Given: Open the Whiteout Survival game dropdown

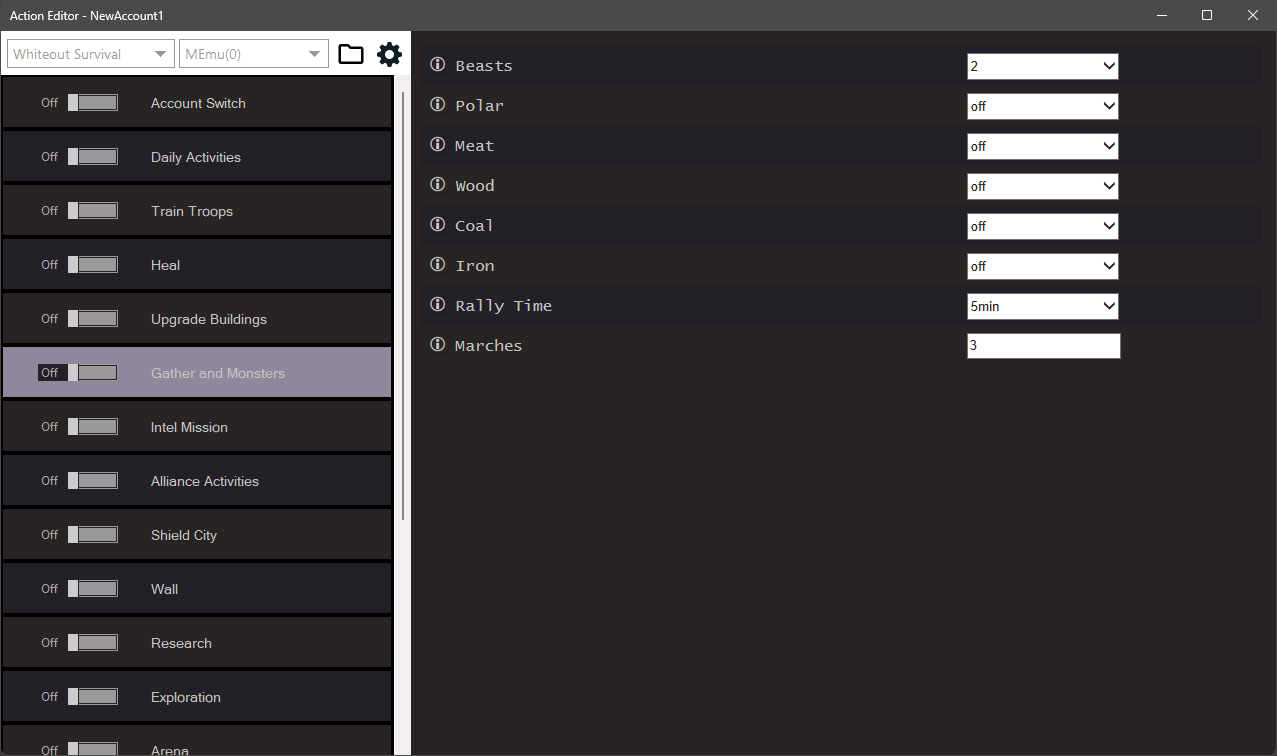Looking at the screenshot, I should (90, 54).
